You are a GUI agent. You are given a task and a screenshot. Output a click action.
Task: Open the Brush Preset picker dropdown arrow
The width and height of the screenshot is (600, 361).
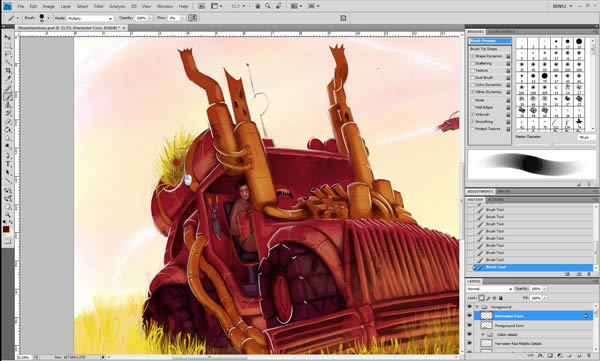49,18
